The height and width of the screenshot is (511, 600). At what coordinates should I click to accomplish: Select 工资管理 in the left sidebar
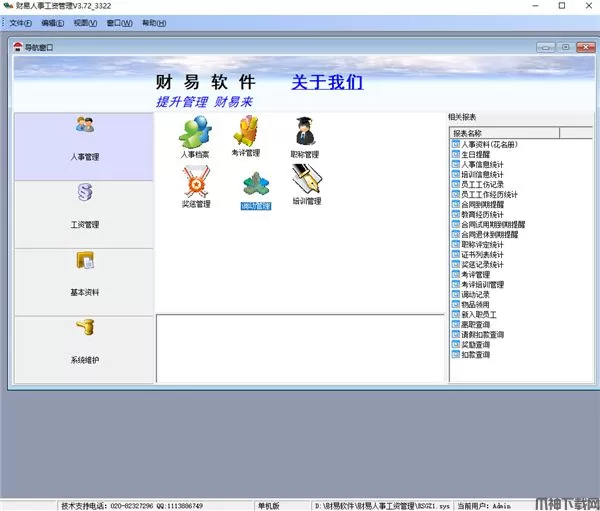pyautogui.click(x=84, y=215)
